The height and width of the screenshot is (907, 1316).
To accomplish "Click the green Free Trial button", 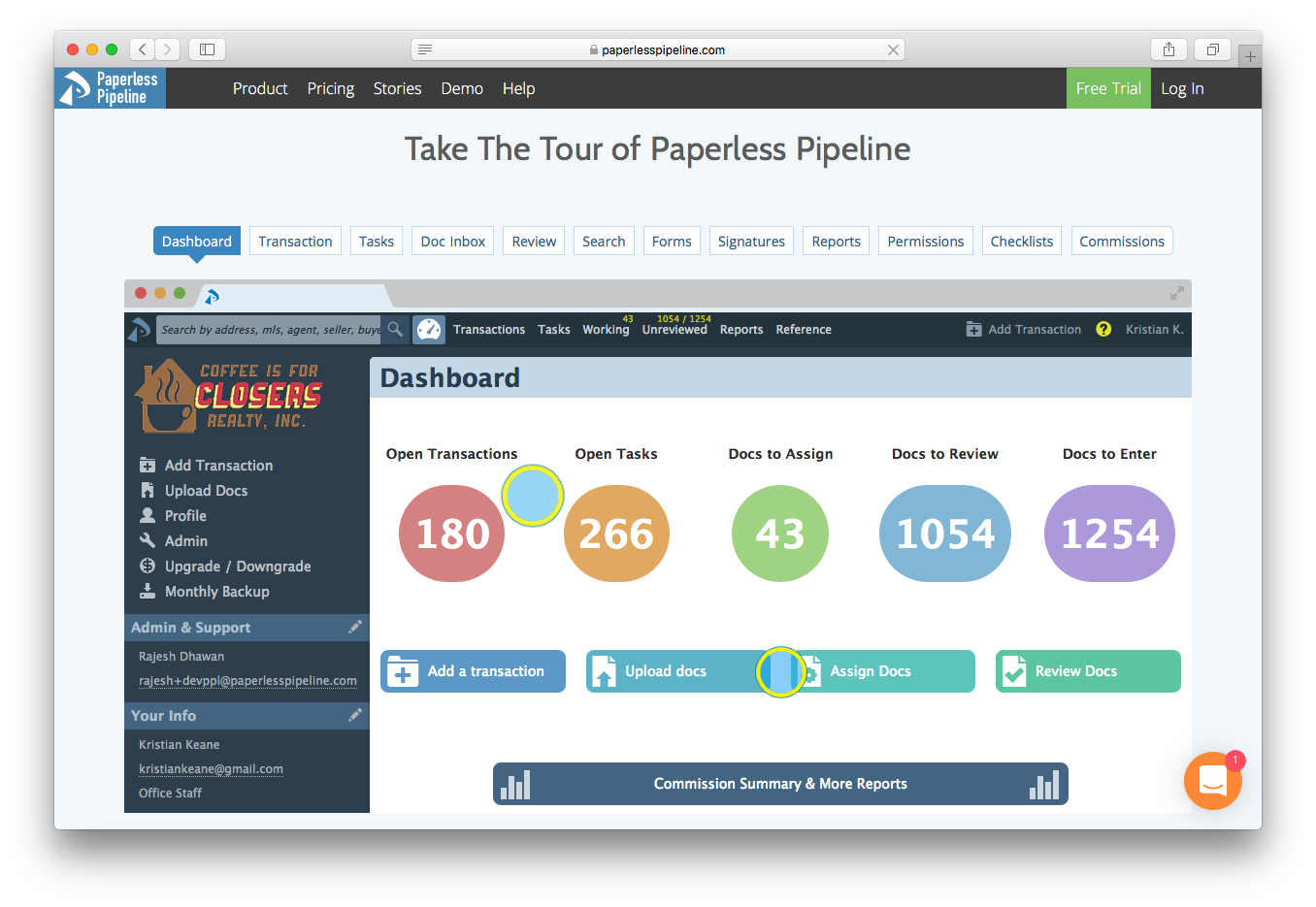I will (1108, 88).
